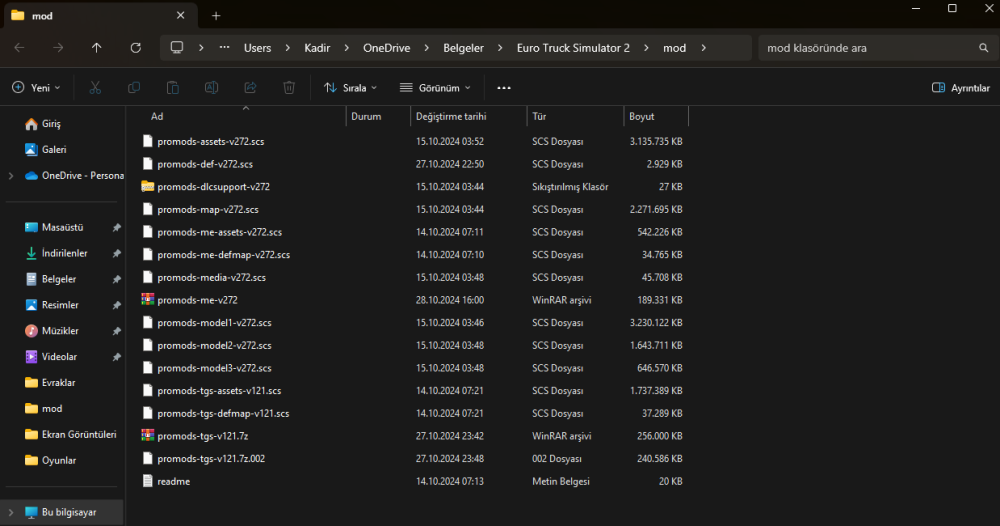Click the Refresh button in navigation bar
This screenshot has height=526, width=1000.
pos(135,48)
